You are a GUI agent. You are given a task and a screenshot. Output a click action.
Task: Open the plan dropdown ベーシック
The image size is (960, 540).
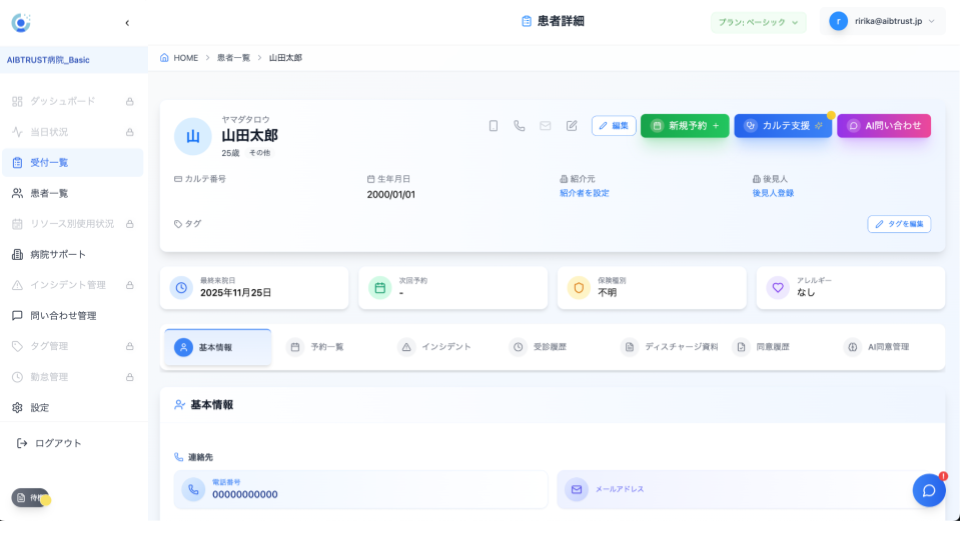pyautogui.click(x=758, y=22)
